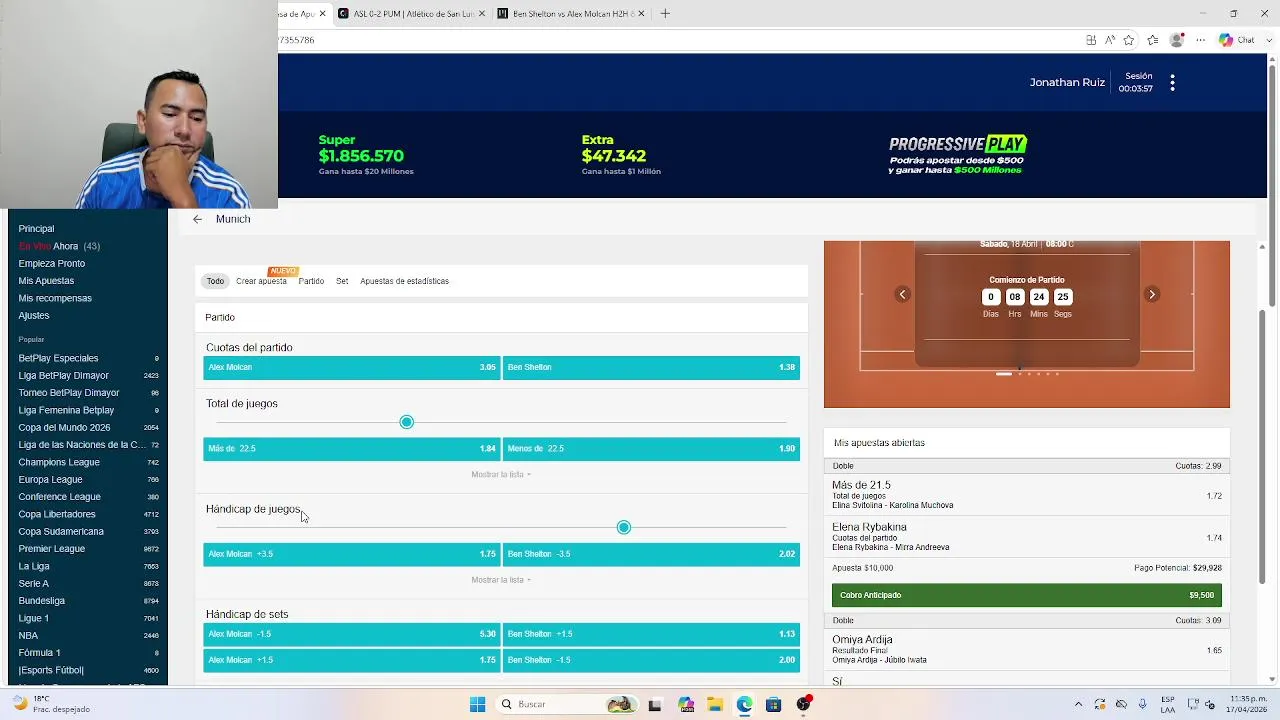Screen dimensions: 1280x720
Task: Open Copilot Chat button
Action: (1237, 40)
